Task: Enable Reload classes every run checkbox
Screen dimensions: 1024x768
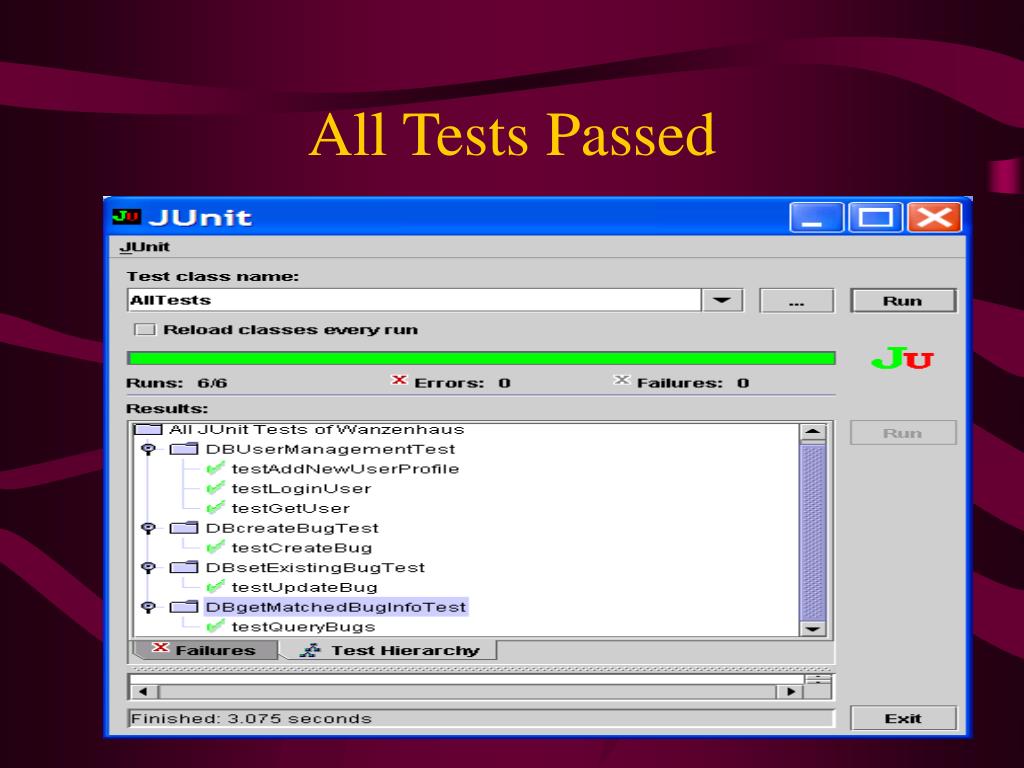Action: tap(144, 329)
